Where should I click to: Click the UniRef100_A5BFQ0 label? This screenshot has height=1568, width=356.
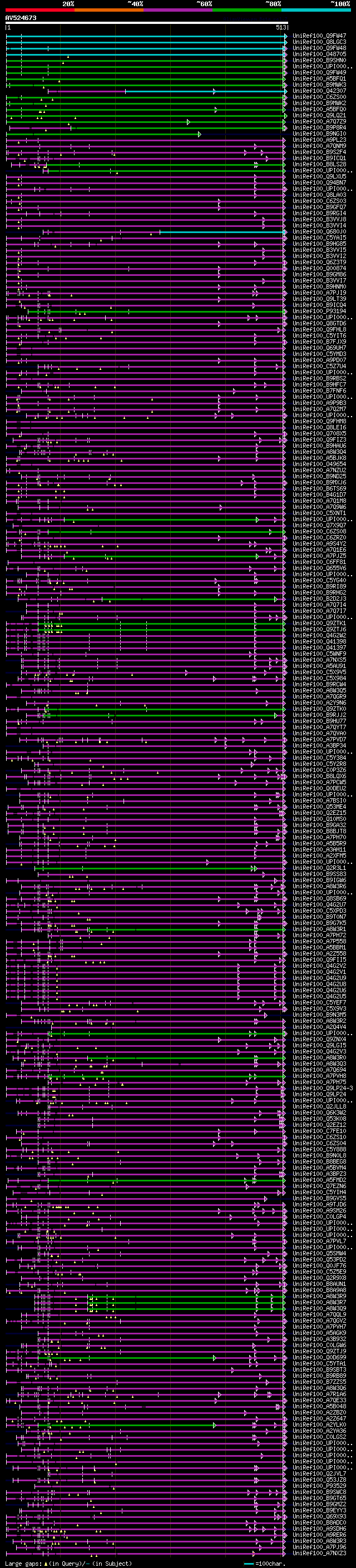click(x=319, y=109)
